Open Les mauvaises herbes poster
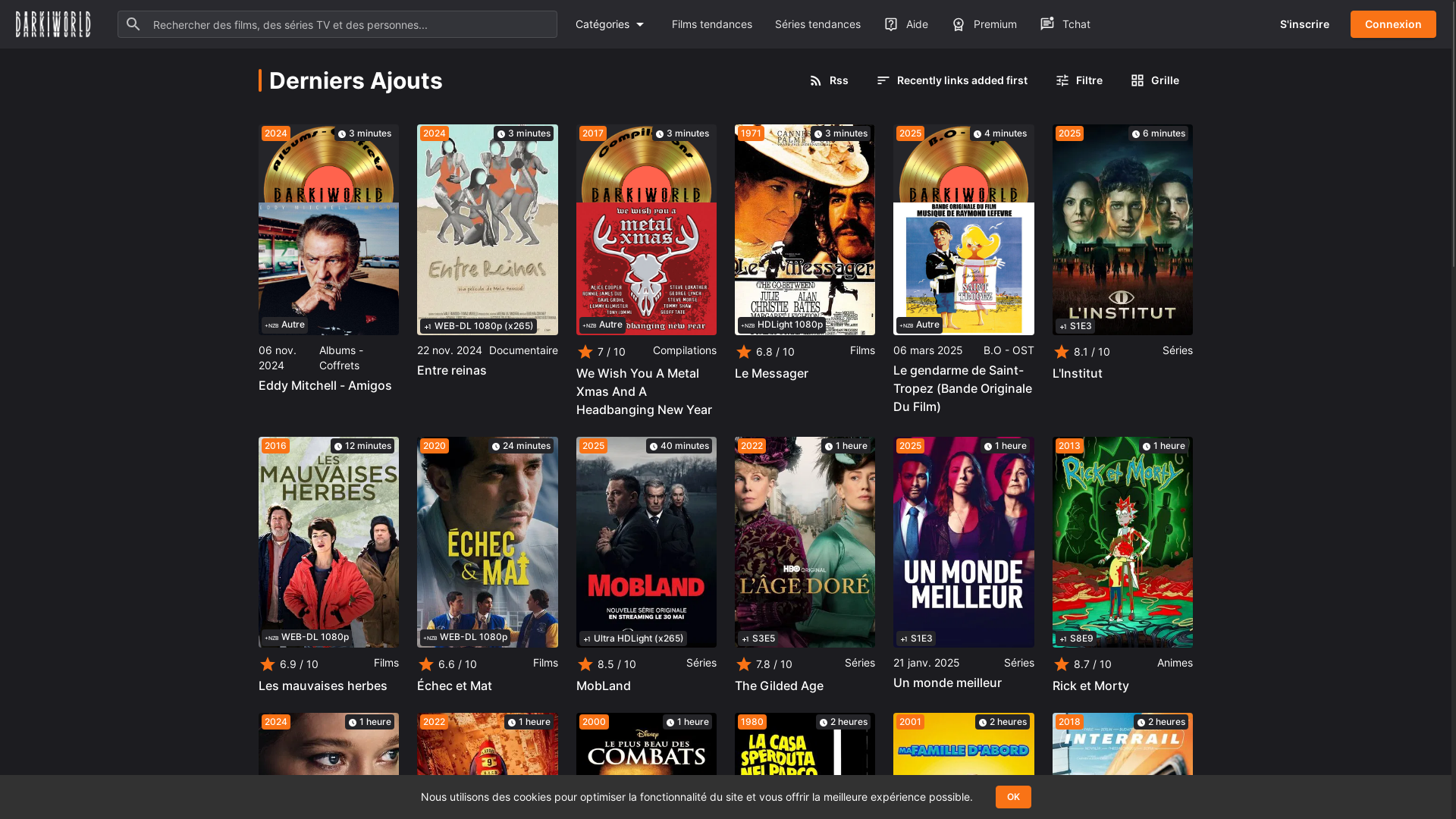The image size is (1456, 819). pos(328,542)
